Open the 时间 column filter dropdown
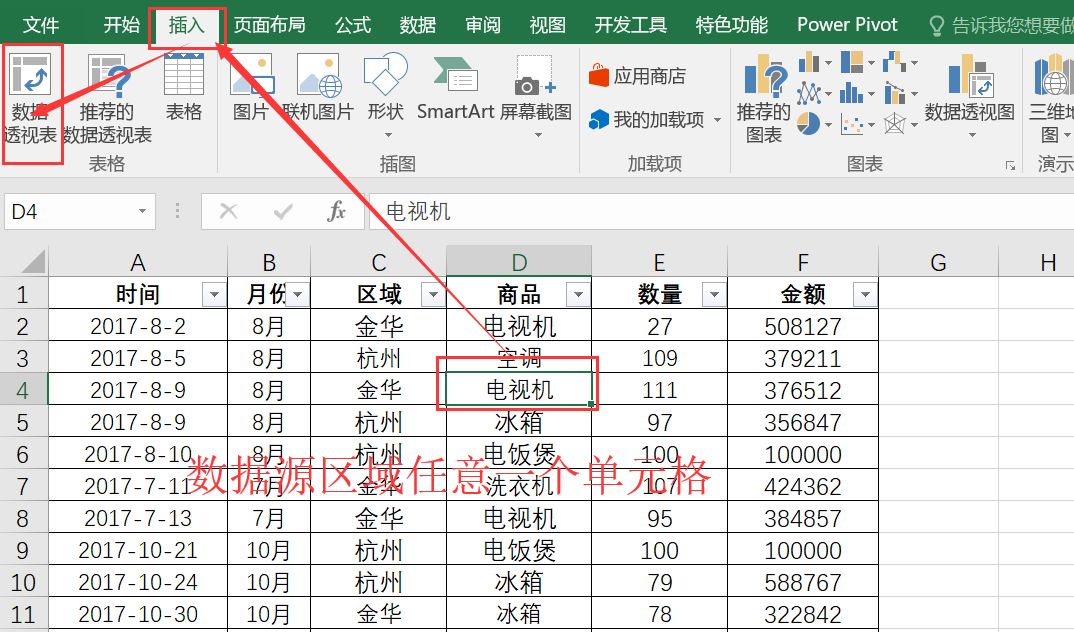This screenshot has width=1074, height=632. [x=214, y=295]
